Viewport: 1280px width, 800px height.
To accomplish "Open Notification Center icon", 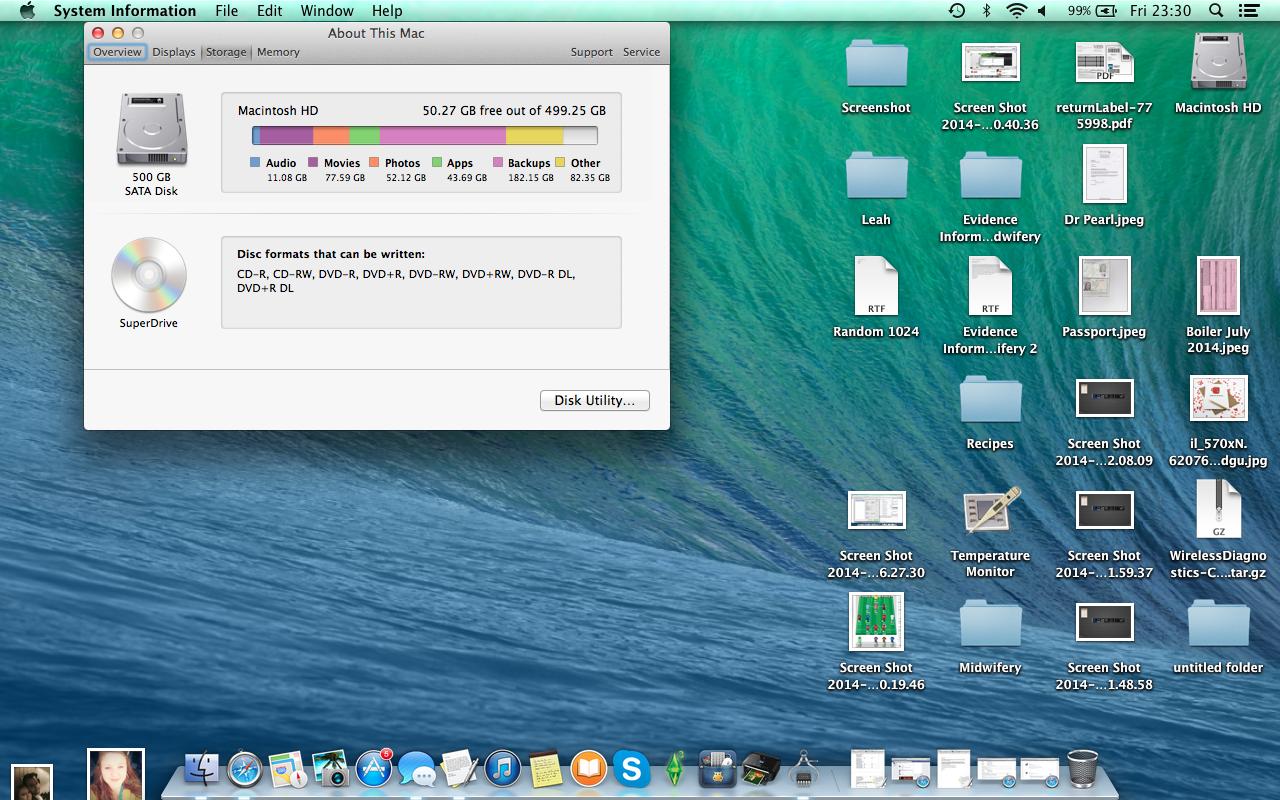I will pos(1247,11).
